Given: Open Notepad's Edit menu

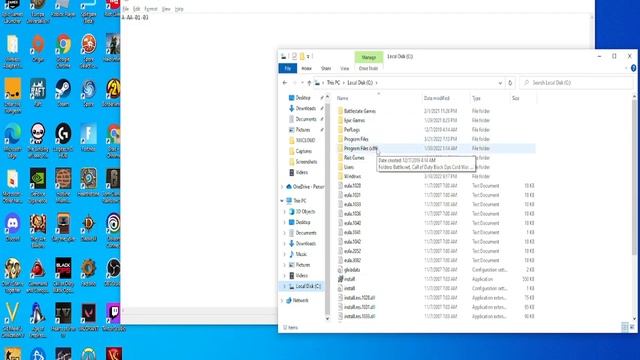Looking at the screenshot, I should tap(137, 9).
